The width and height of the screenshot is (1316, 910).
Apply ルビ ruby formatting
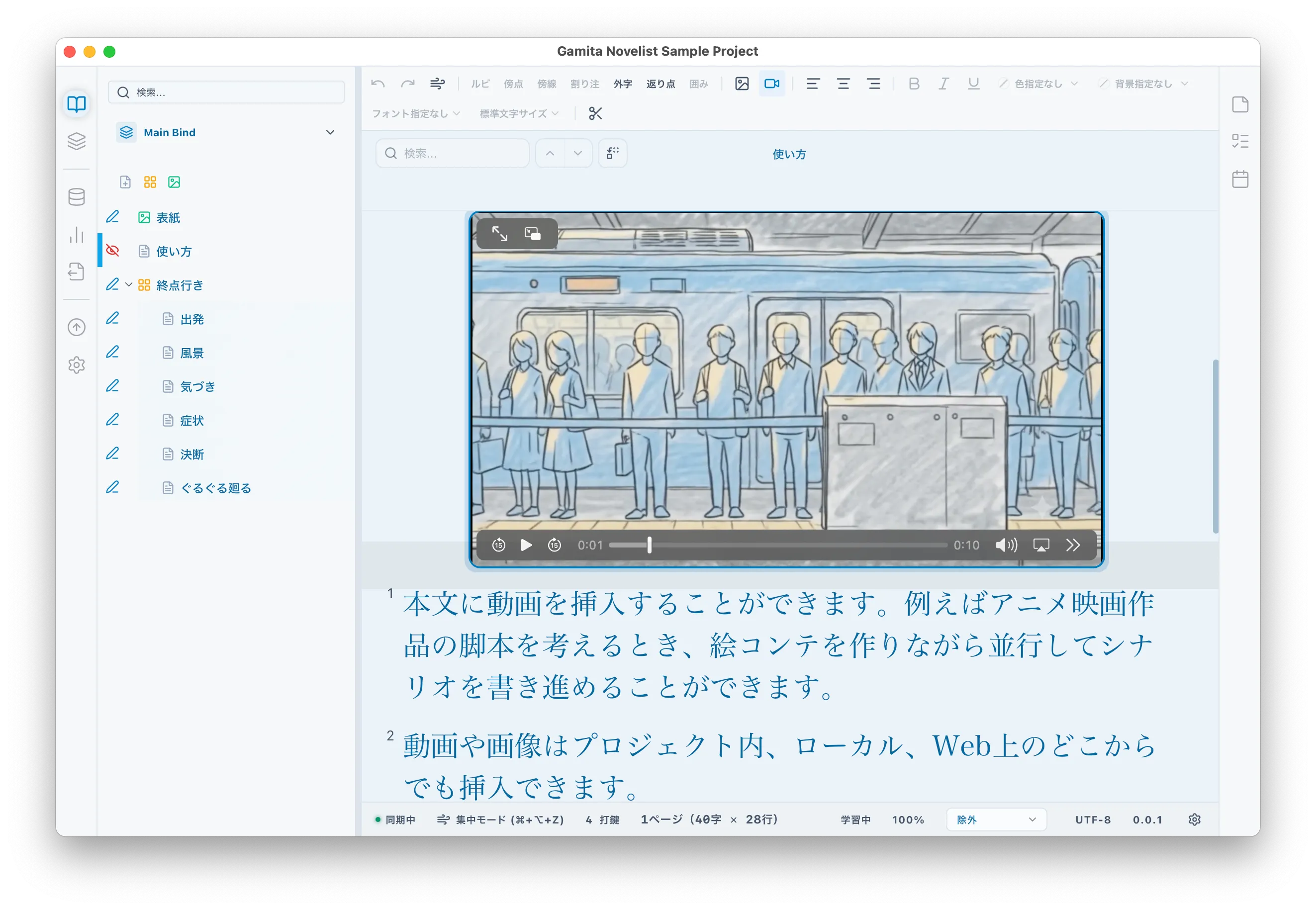coord(480,84)
